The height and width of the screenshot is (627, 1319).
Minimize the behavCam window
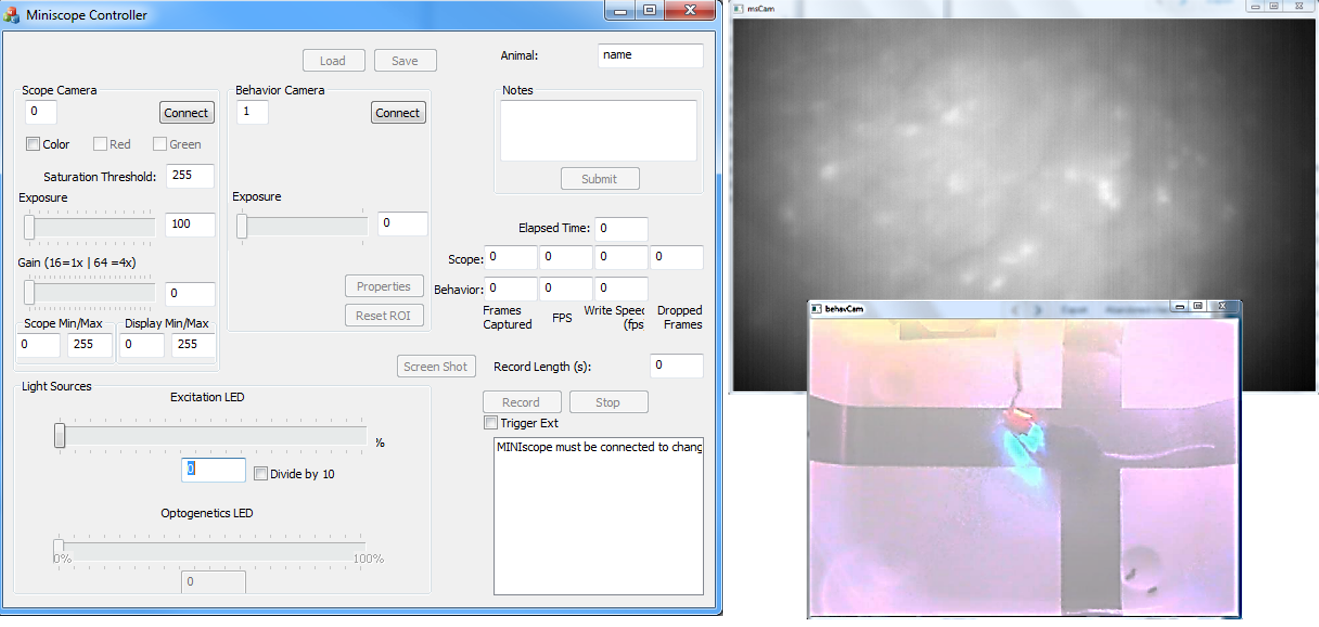(x=1181, y=306)
